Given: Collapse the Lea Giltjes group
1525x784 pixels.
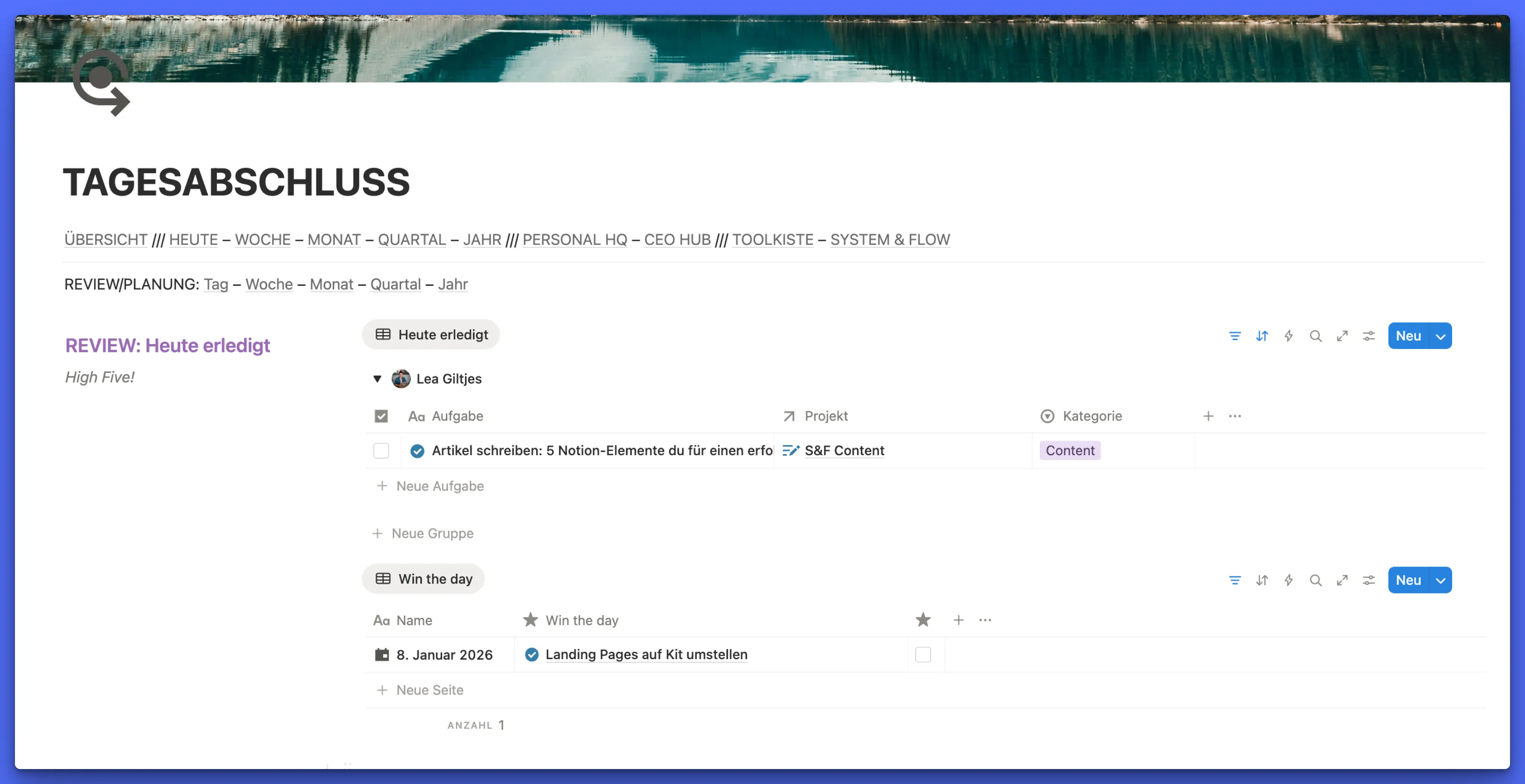Looking at the screenshot, I should pyautogui.click(x=377, y=379).
